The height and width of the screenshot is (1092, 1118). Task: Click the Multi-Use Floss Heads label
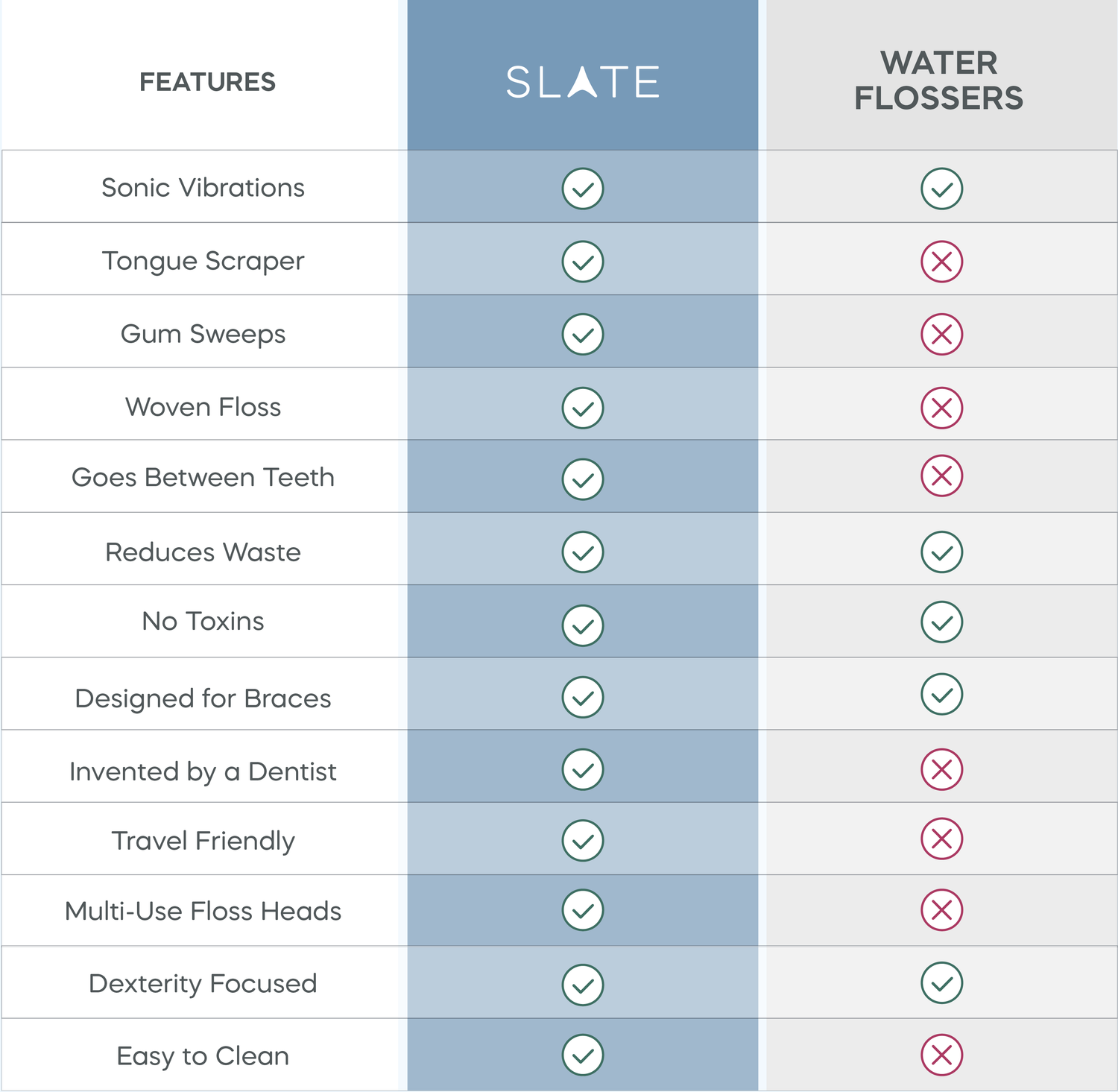click(203, 911)
